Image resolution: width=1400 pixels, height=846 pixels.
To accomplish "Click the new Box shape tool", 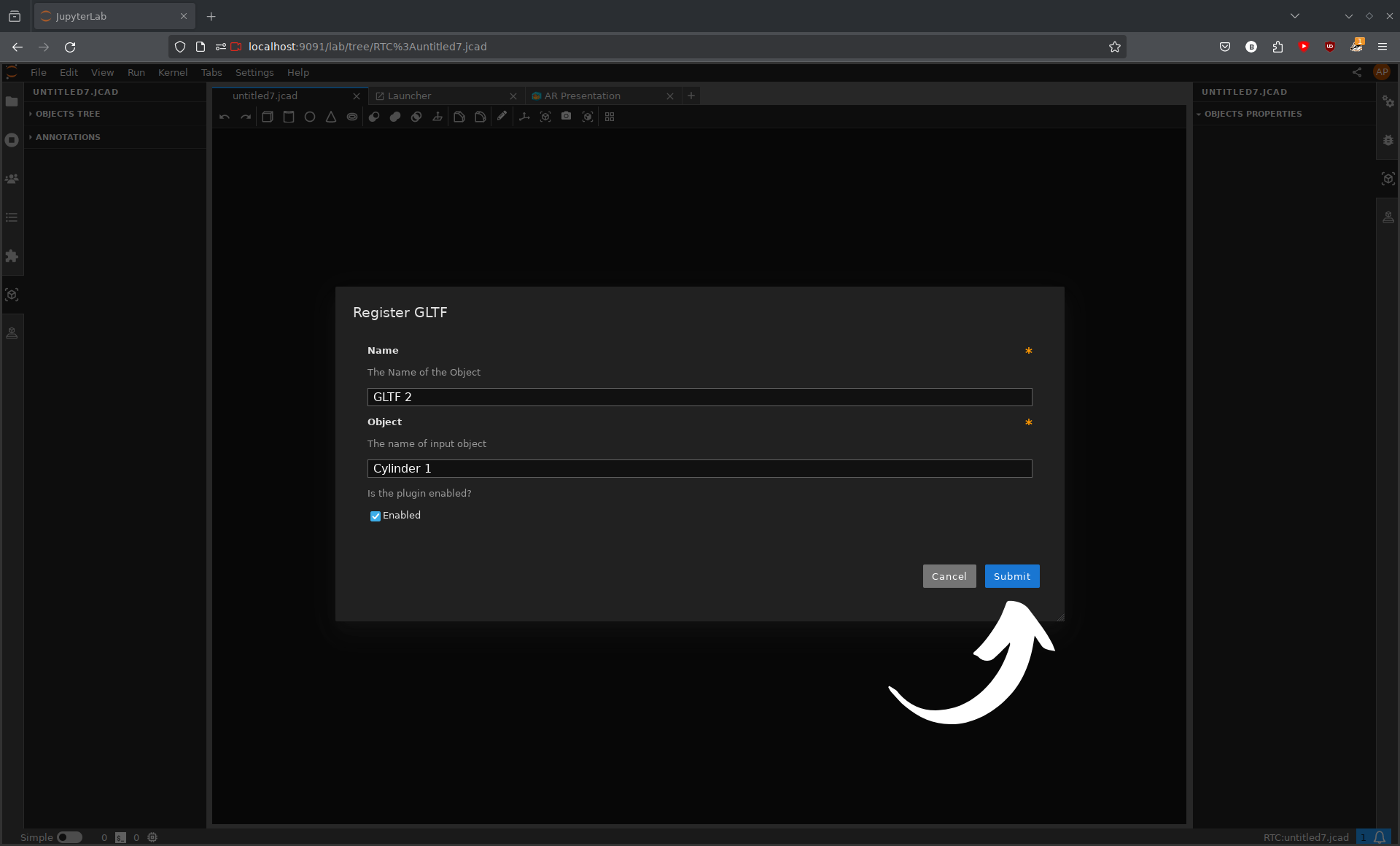I will 268,117.
